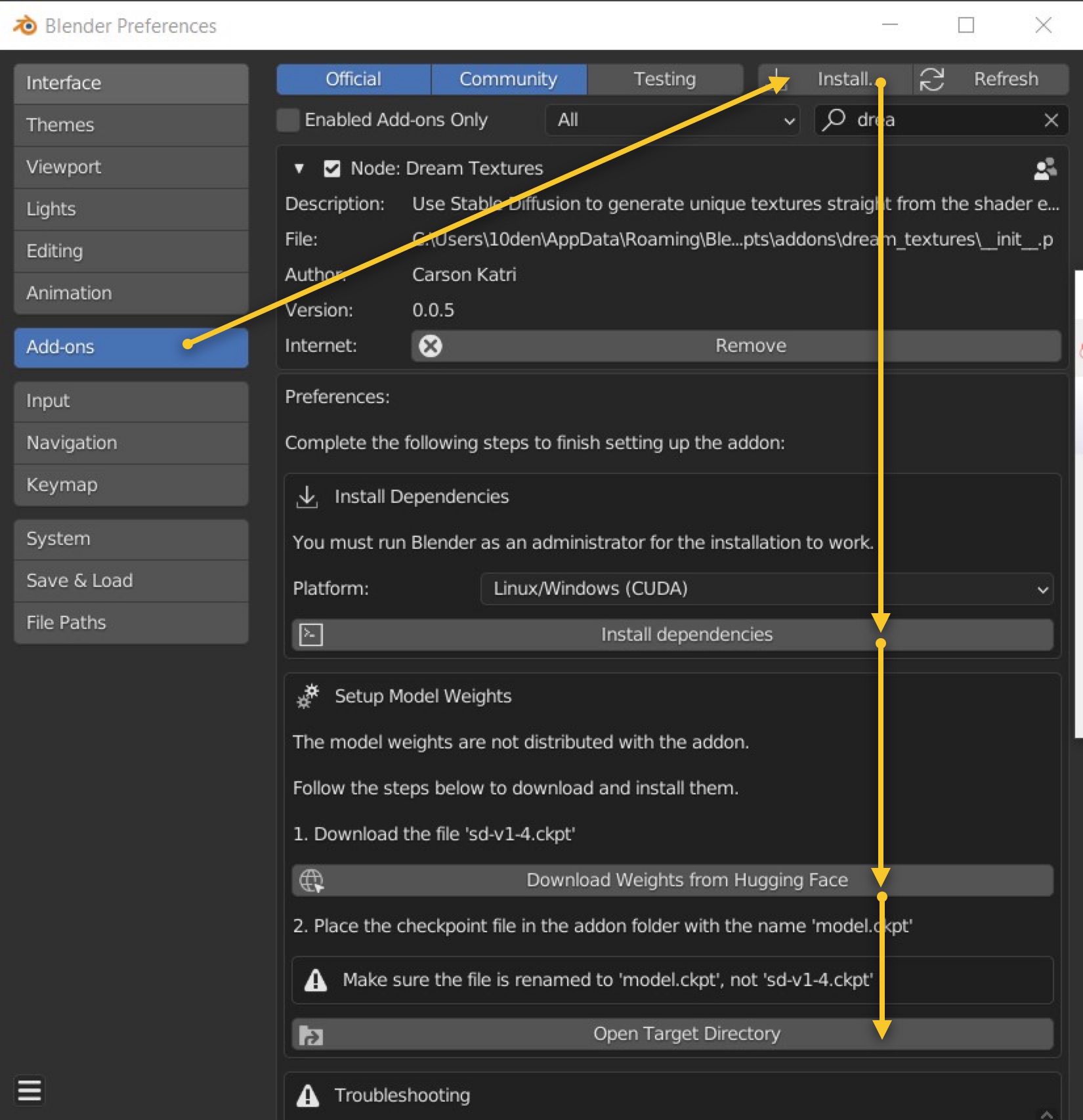Clear the add-on search with the X icon
This screenshot has height=1120, width=1083.
tap(1051, 120)
